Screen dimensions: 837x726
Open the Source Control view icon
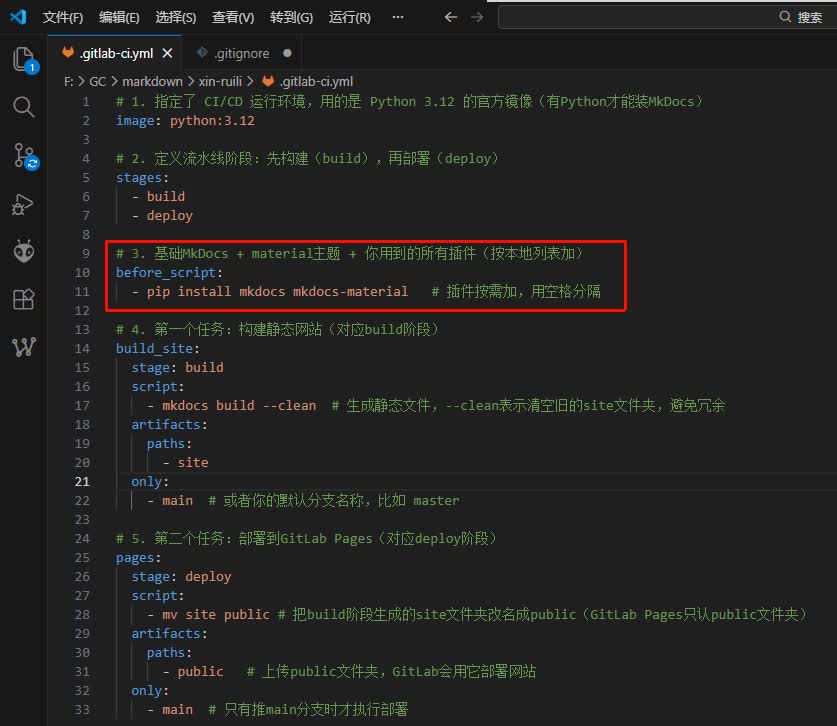(x=24, y=155)
